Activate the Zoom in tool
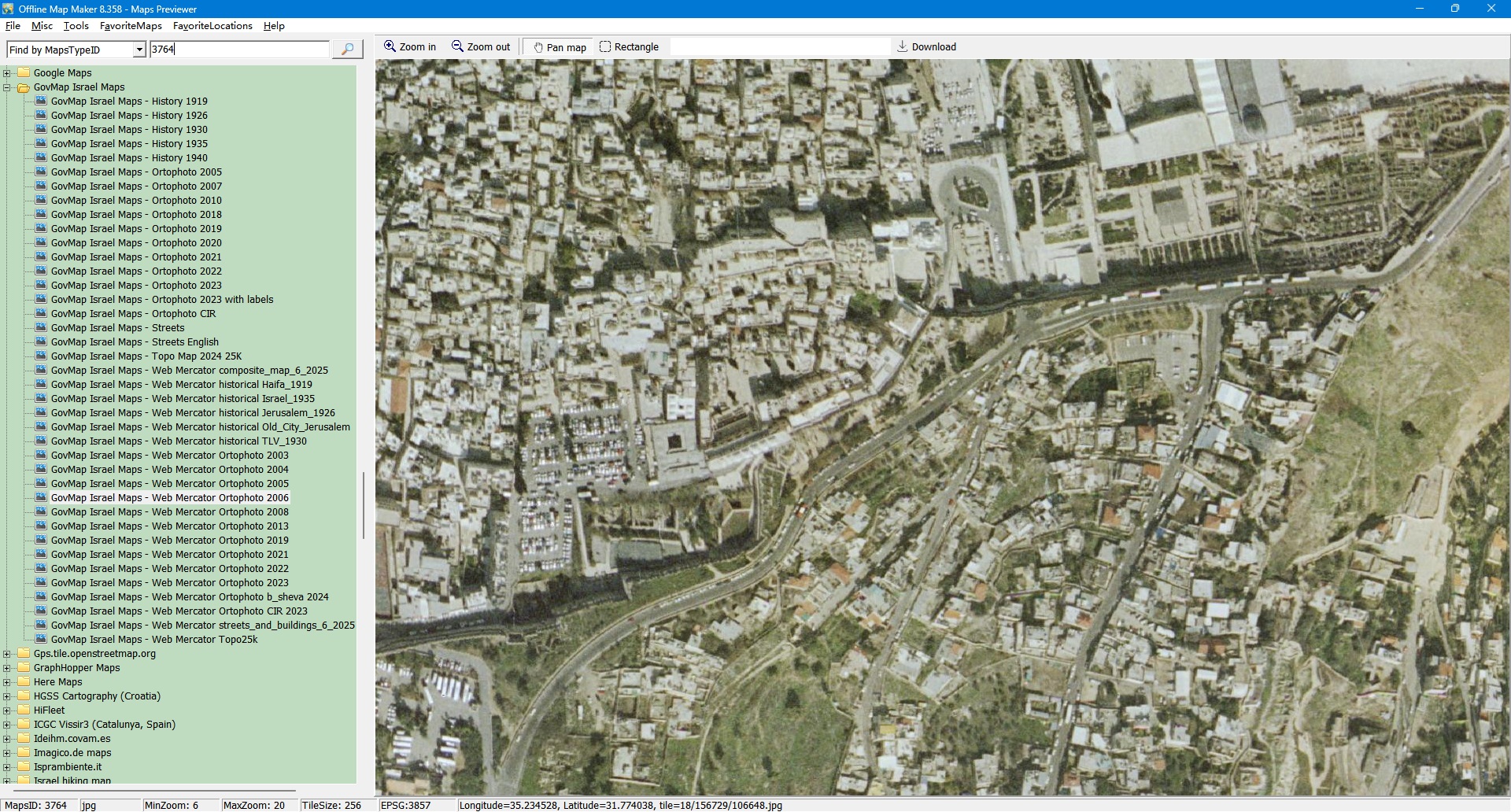Screen dimensions: 1511x812 point(409,47)
